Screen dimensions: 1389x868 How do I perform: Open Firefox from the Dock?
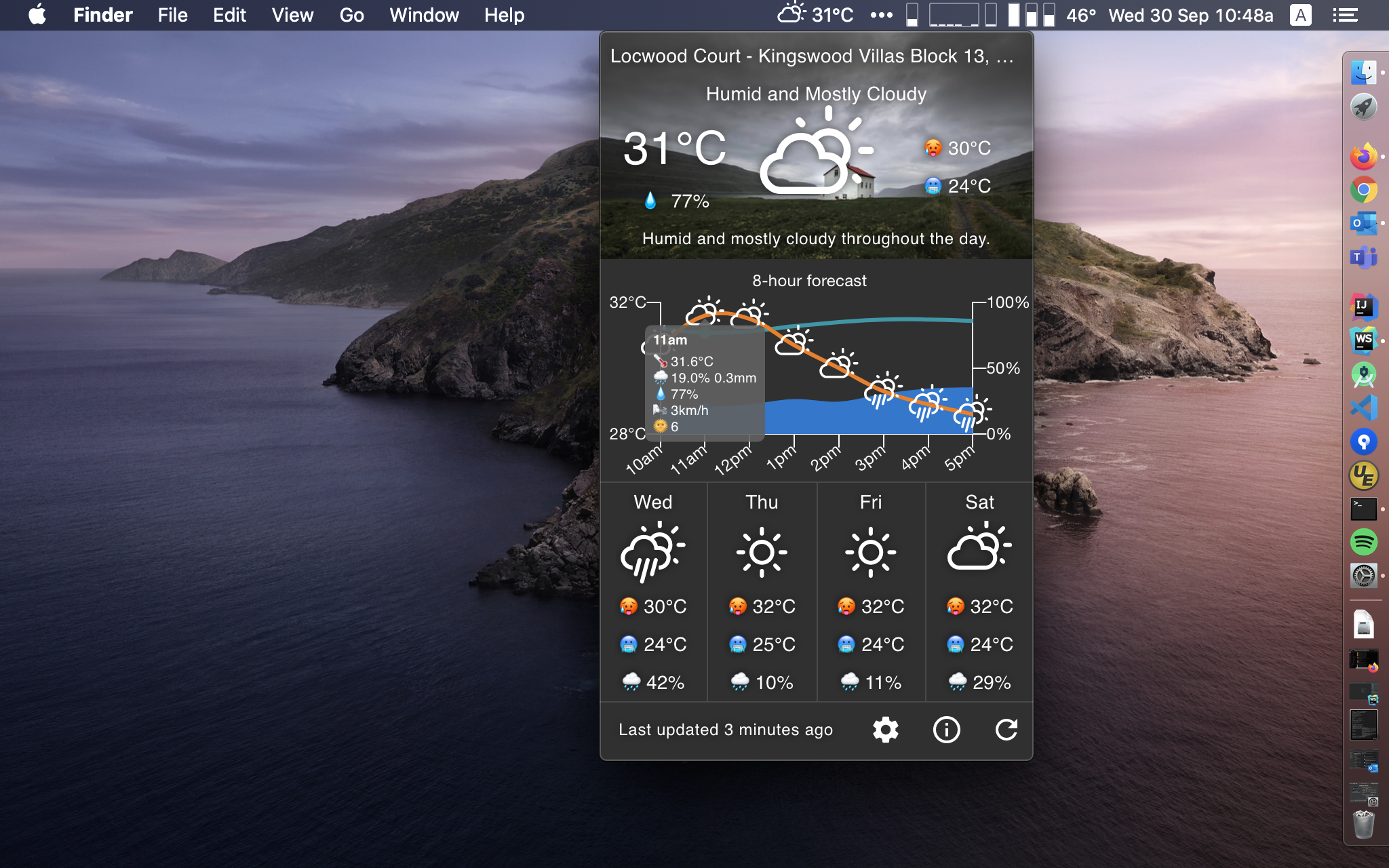[x=1363, y=157]
